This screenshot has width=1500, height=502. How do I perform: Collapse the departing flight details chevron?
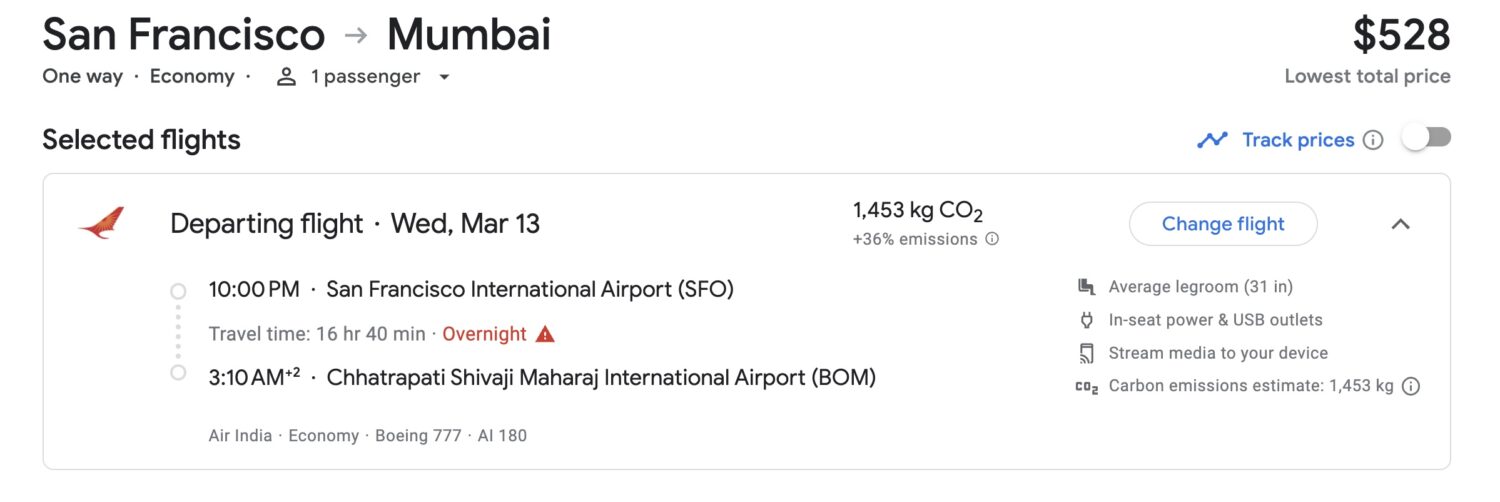pyautogui.click(x=1400, y=224)
